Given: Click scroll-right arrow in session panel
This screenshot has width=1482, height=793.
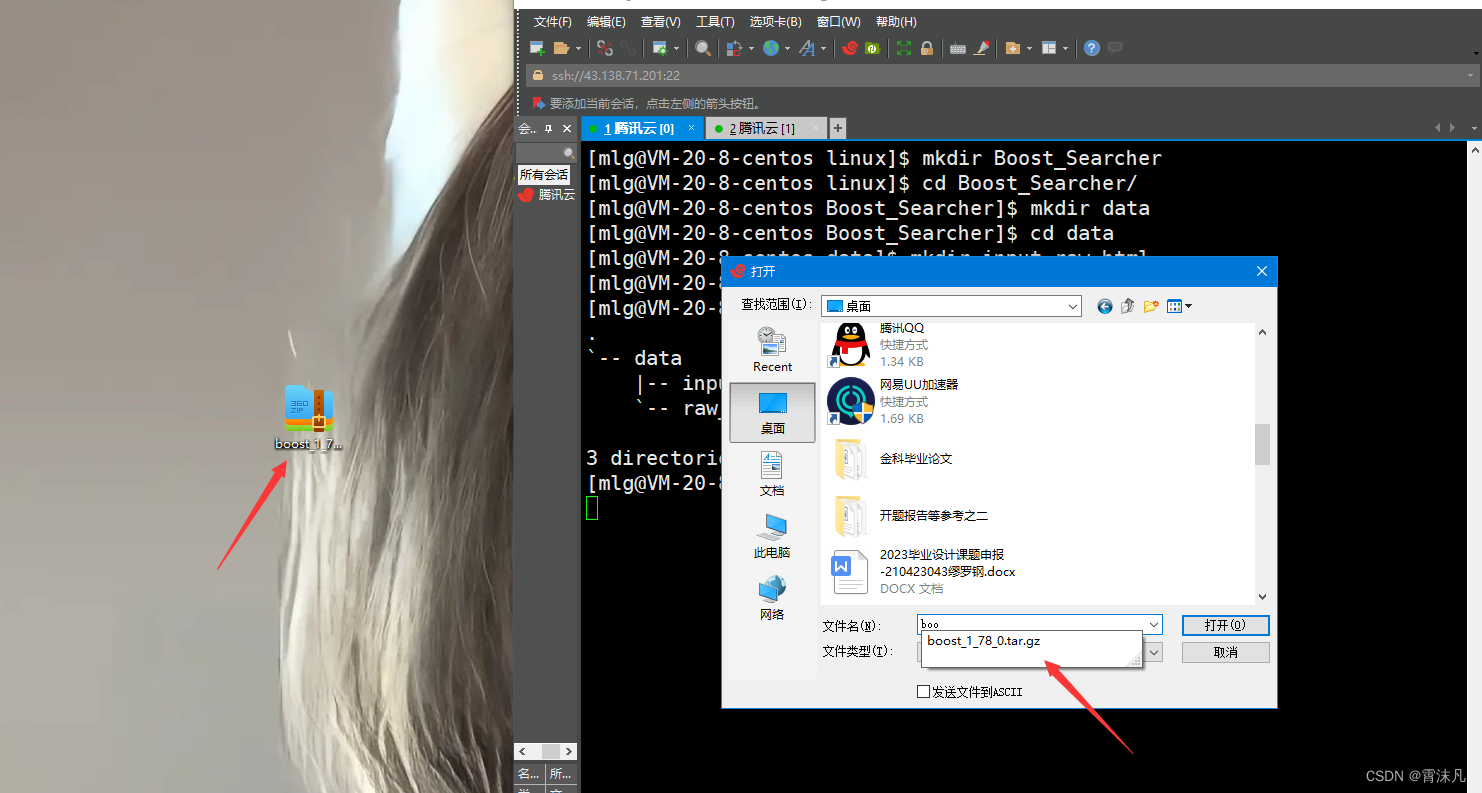Looking at the screenshot, I should (569, 751).
